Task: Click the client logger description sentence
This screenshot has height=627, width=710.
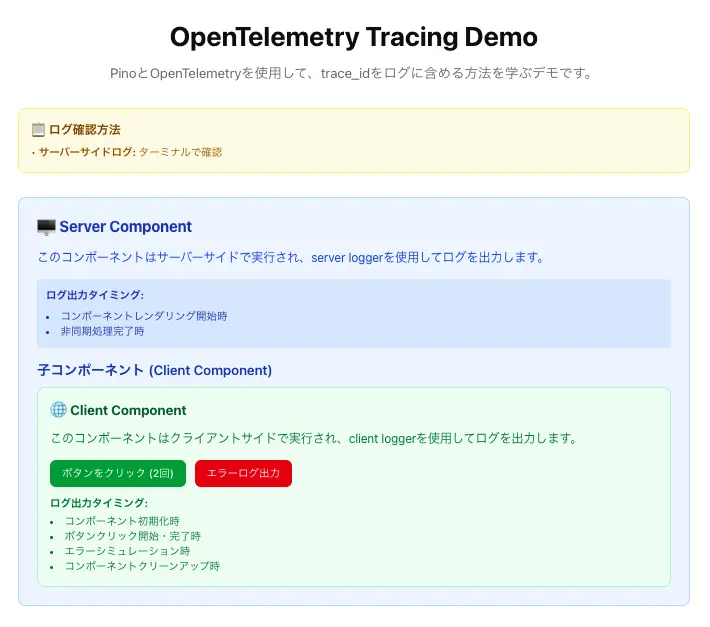Action: coord(314,438)
